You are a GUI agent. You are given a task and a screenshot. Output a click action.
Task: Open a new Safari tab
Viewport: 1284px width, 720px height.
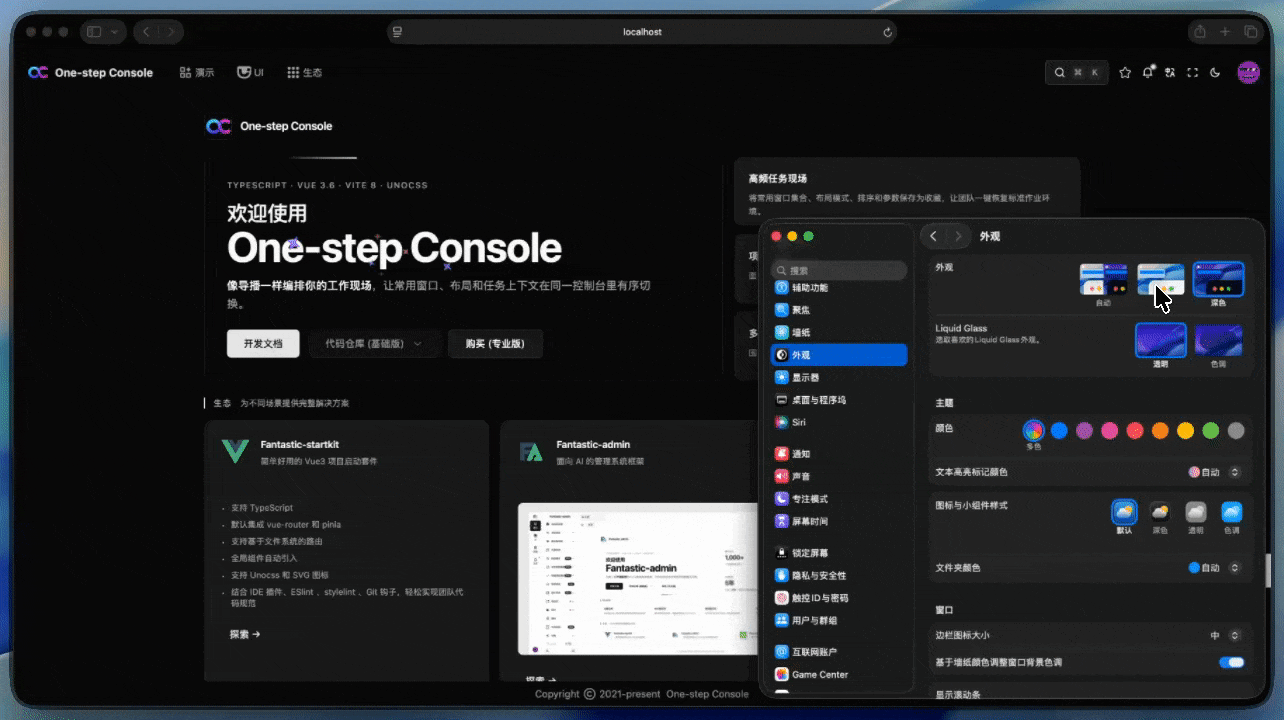pyautogui.click(x=1225, y=32)
